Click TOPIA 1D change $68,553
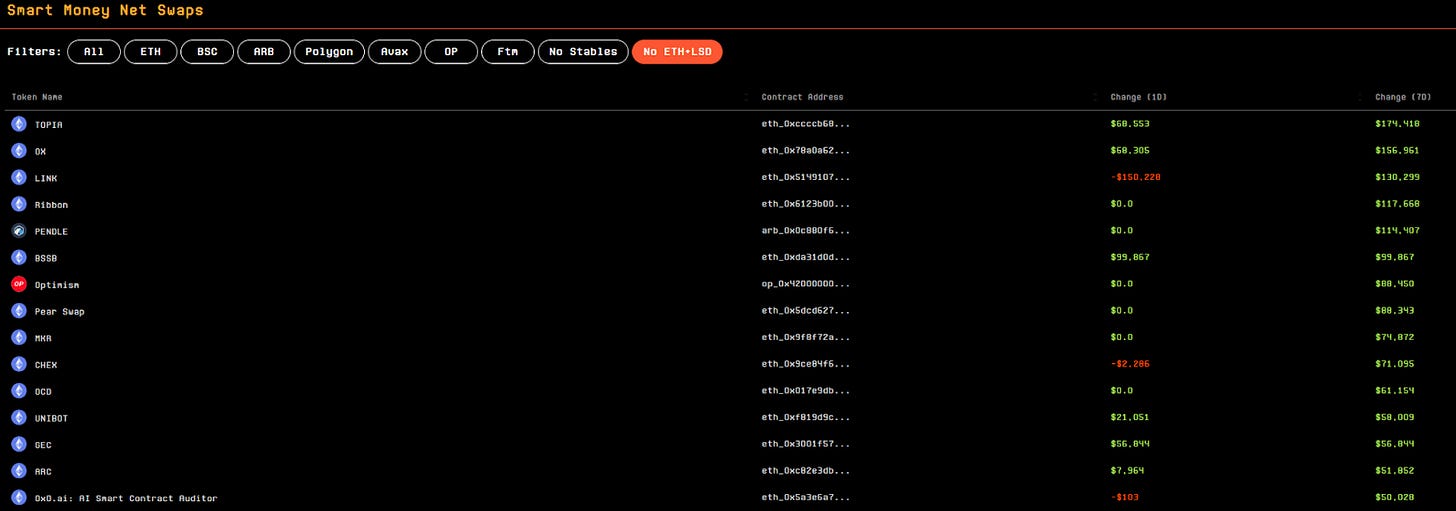Screen dimensions: 1456x511 [x=1130, y=125]
